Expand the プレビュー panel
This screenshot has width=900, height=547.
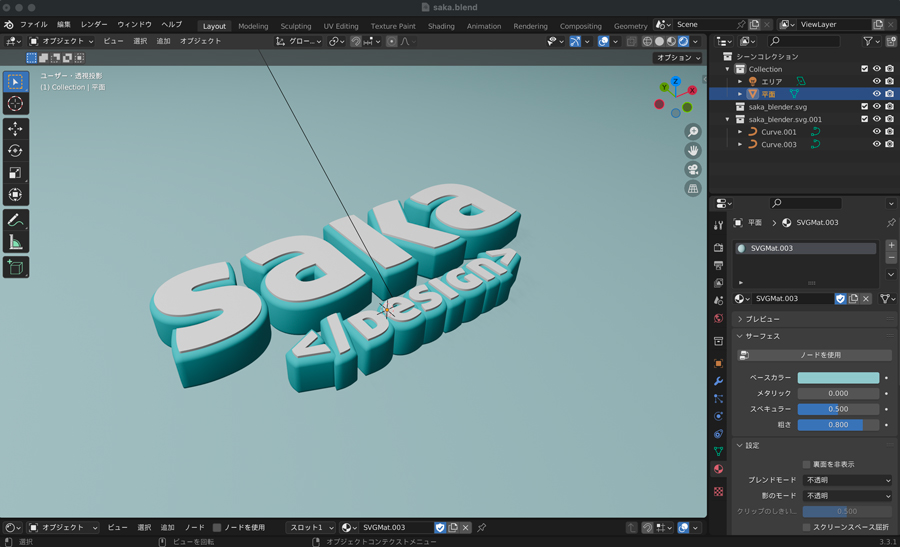[762, 319]
